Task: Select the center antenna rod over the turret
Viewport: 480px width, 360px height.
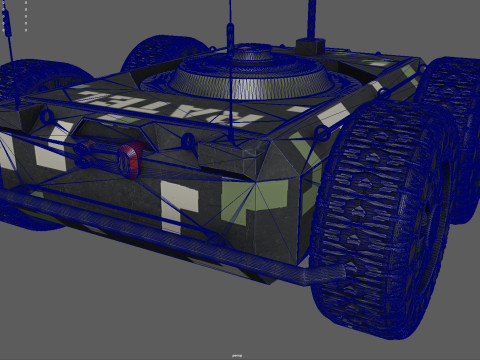Action: [x=231, y=70]
